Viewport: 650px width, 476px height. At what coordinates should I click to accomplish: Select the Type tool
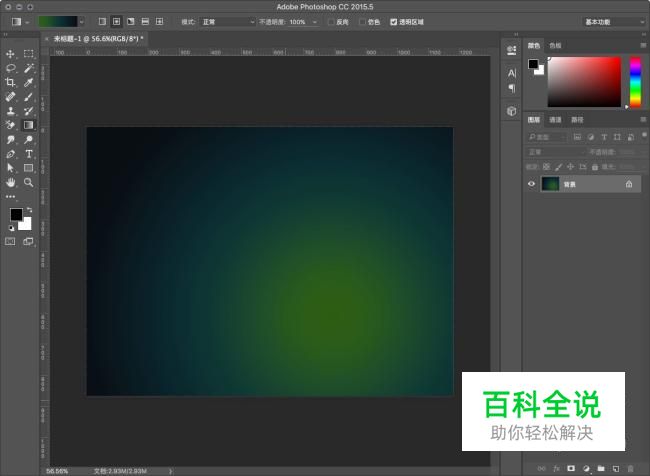click(28, 155)
